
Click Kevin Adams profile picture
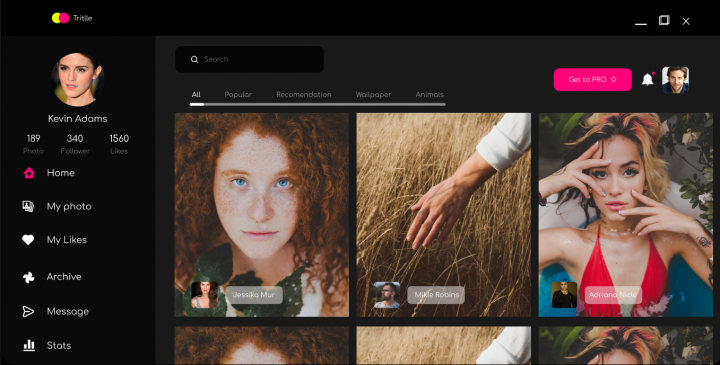[x=77, y=79]
